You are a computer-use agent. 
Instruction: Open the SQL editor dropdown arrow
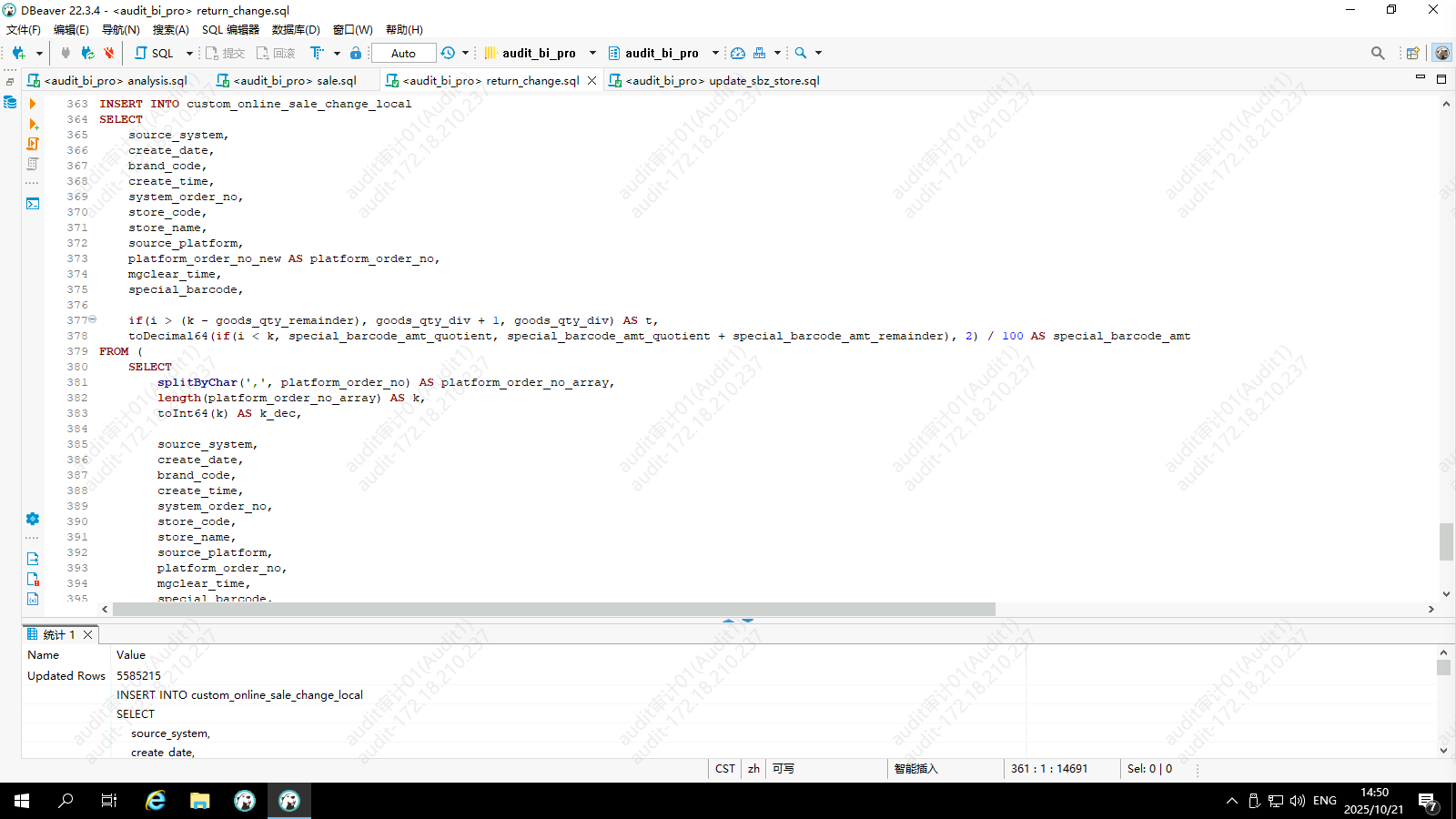189,53
